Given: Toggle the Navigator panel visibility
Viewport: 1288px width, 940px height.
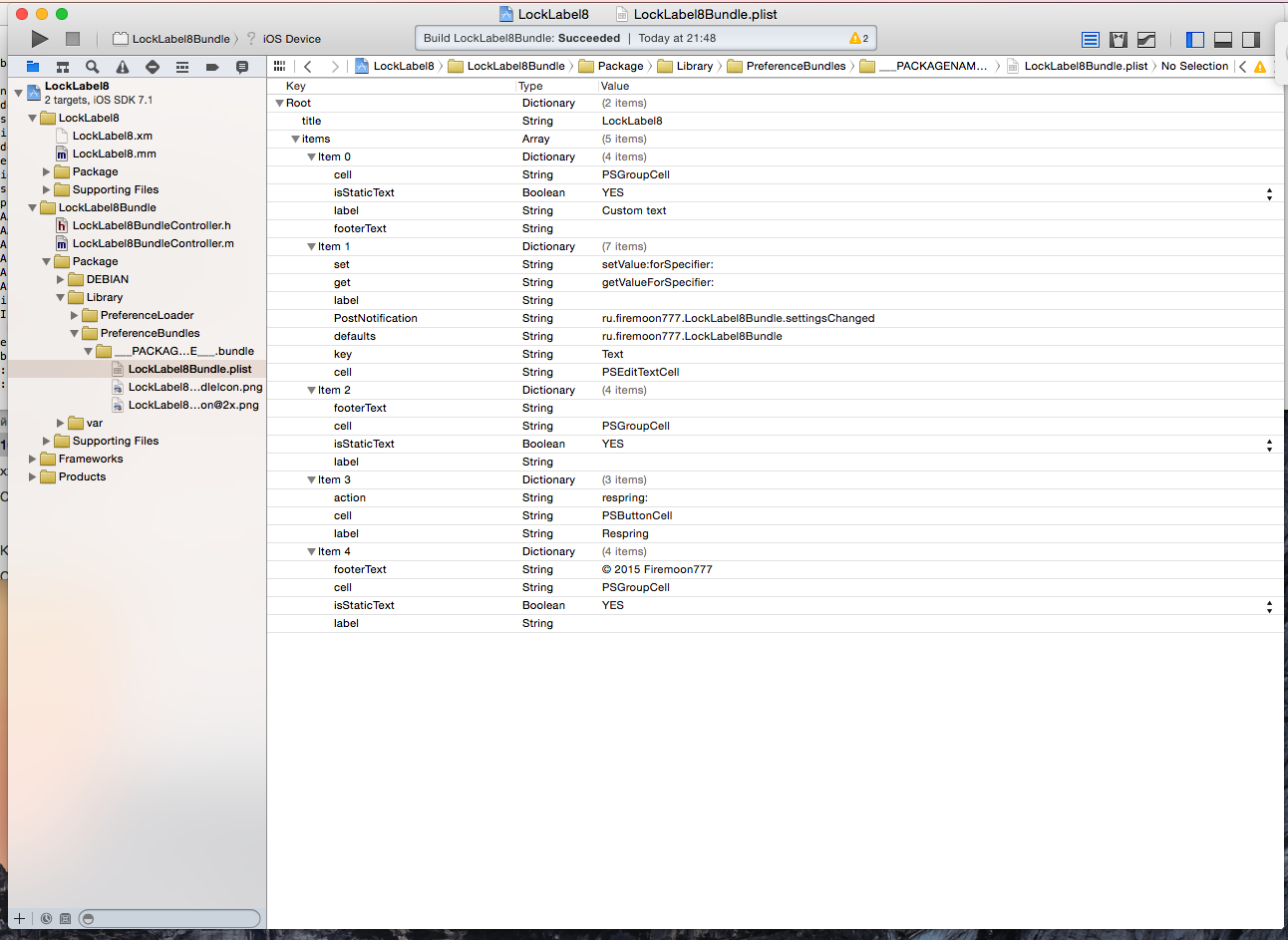Looking at the screenshot, I should (1195, 40).
